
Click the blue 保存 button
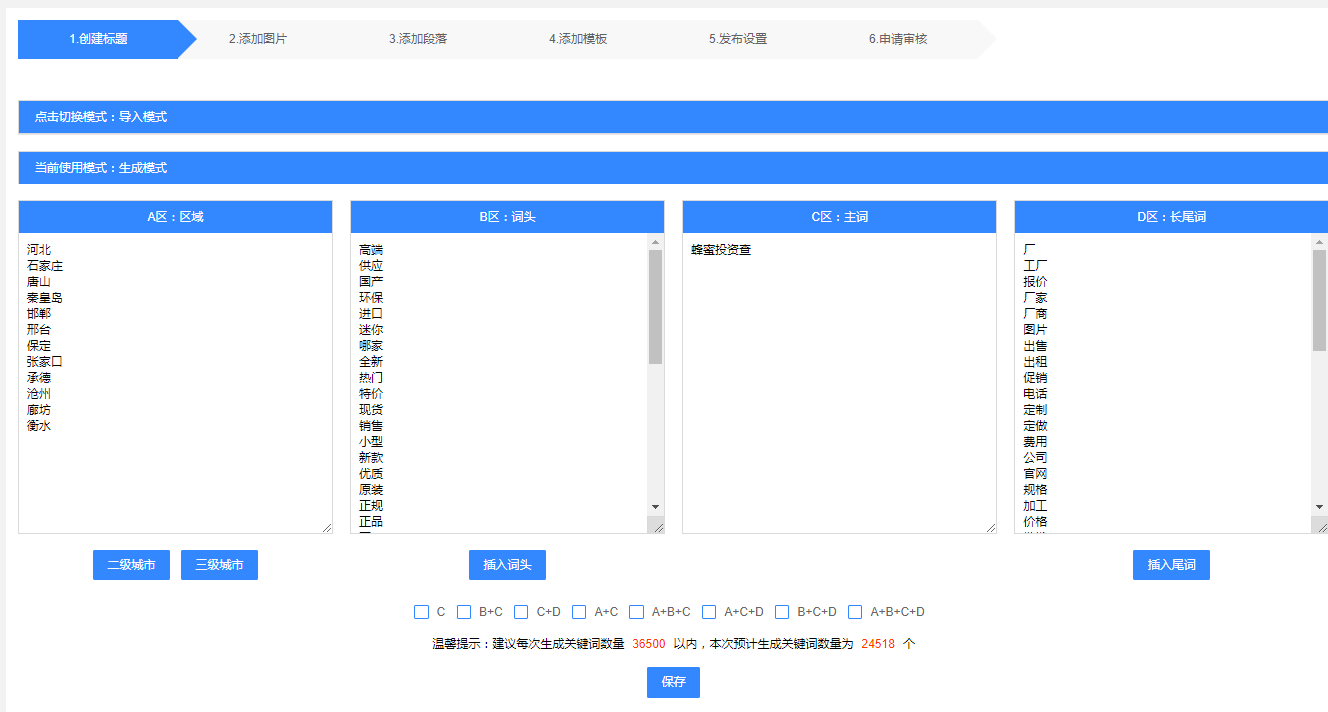coord(673,682)
